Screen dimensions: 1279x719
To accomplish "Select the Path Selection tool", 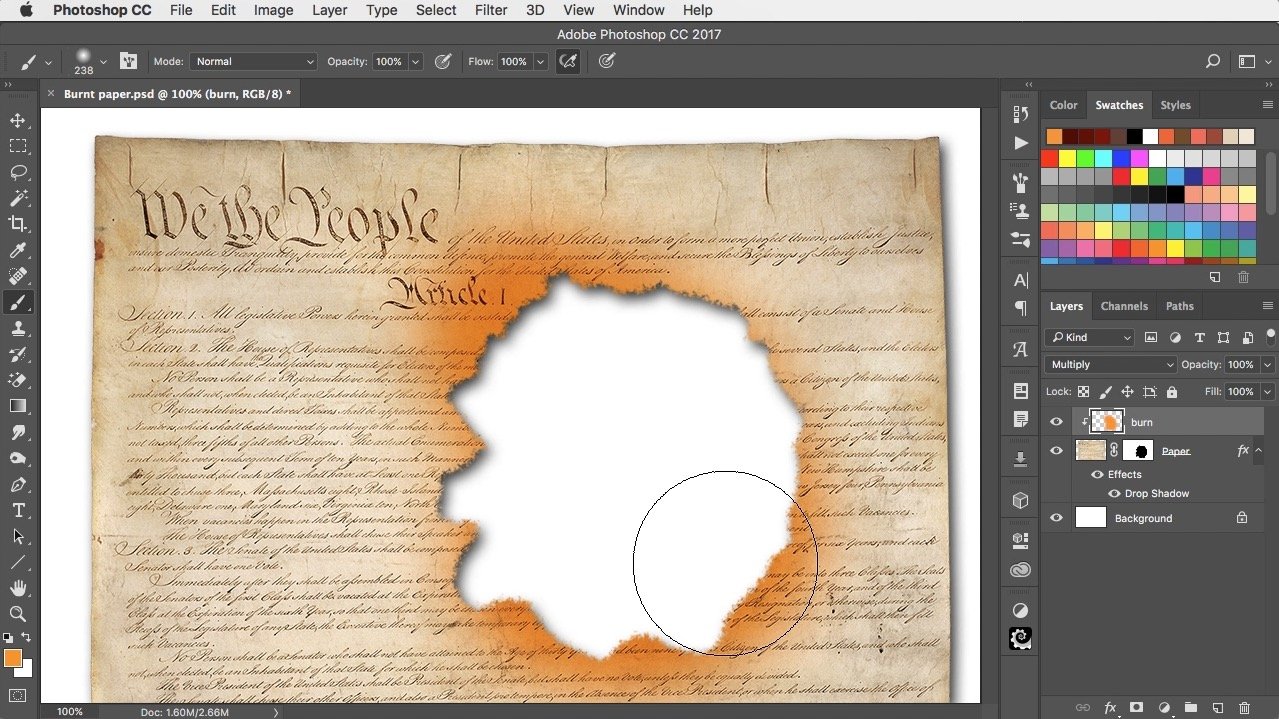I will (x=18, y=536).
